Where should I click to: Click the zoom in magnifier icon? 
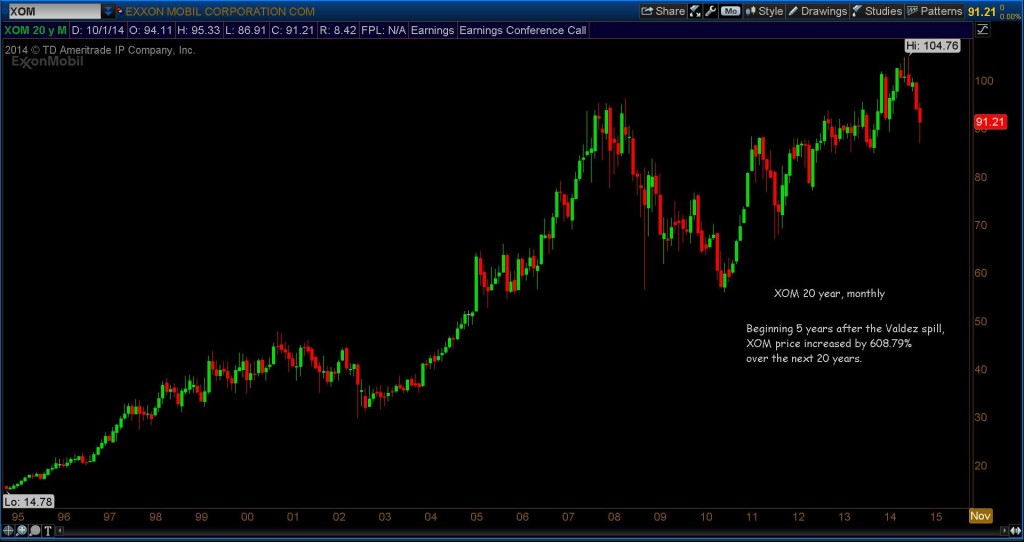pyautogui.click(x=22, y=531)
